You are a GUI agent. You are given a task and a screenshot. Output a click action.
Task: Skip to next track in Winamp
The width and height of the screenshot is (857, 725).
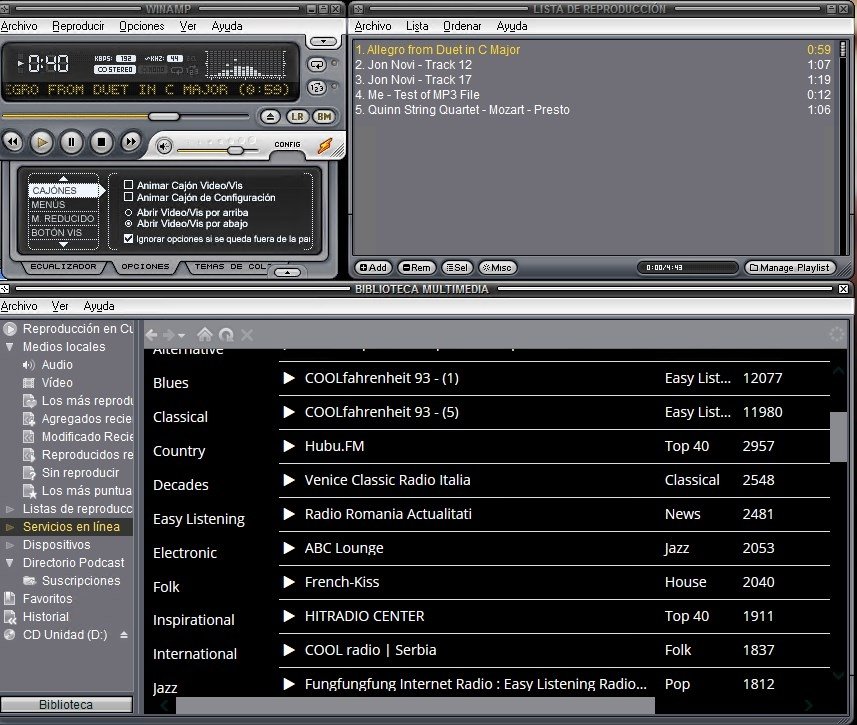(131, 142)
